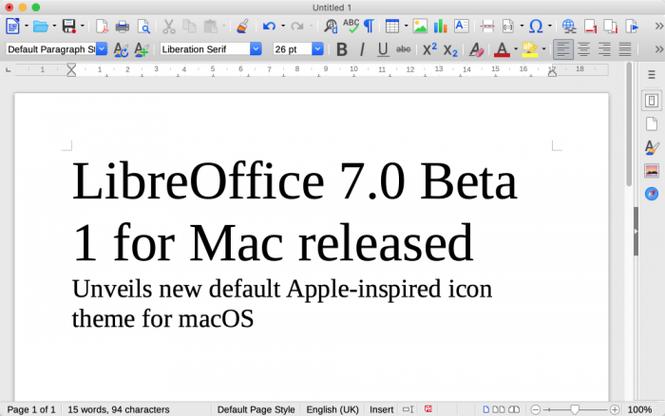Image resolution: width=665 pixels, height=416 pixels.
Task: Insert a special character (Omega)
Action: (x=536, y=26)
